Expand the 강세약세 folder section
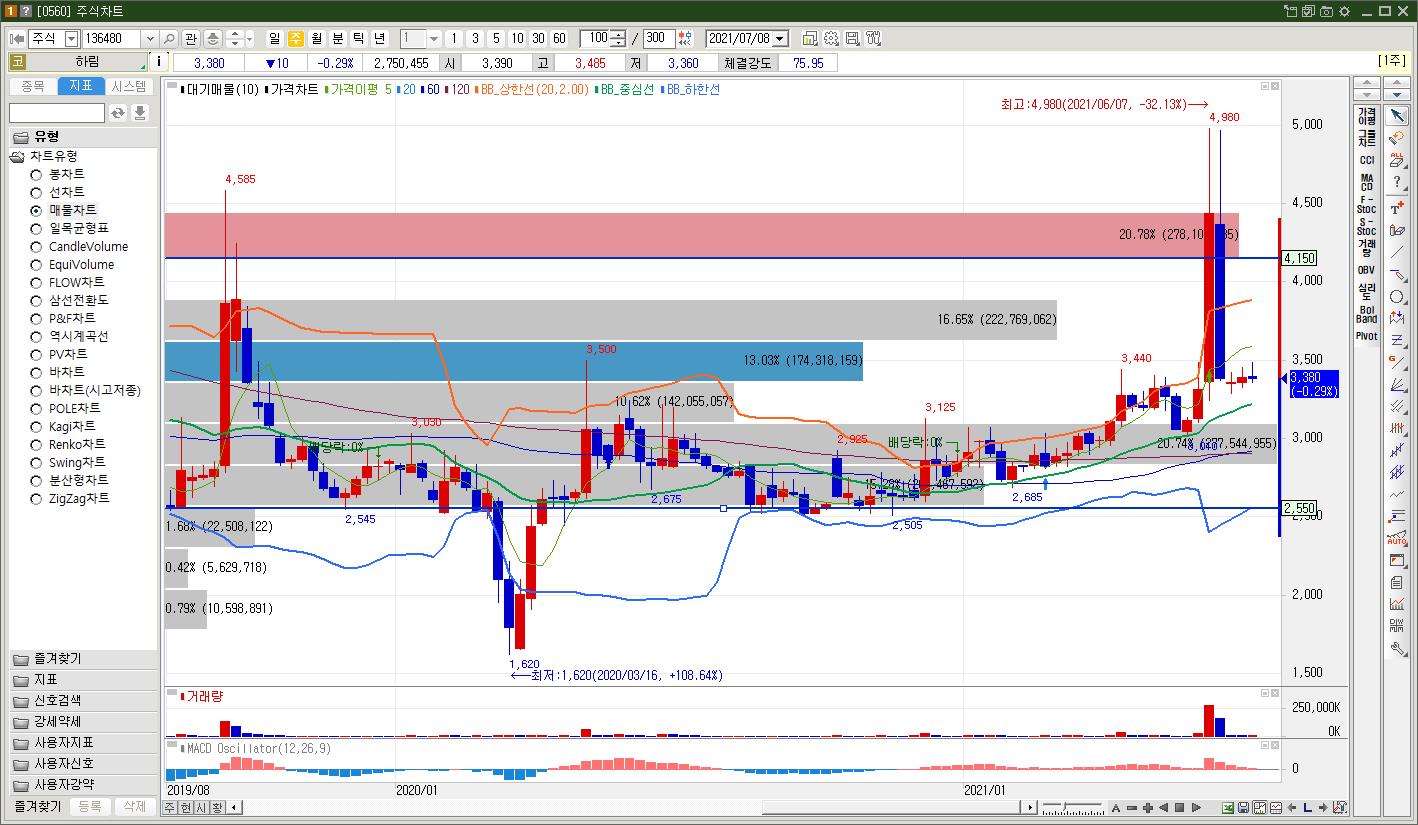Screen dimensions: 1418x825 (x=84, y=722)
